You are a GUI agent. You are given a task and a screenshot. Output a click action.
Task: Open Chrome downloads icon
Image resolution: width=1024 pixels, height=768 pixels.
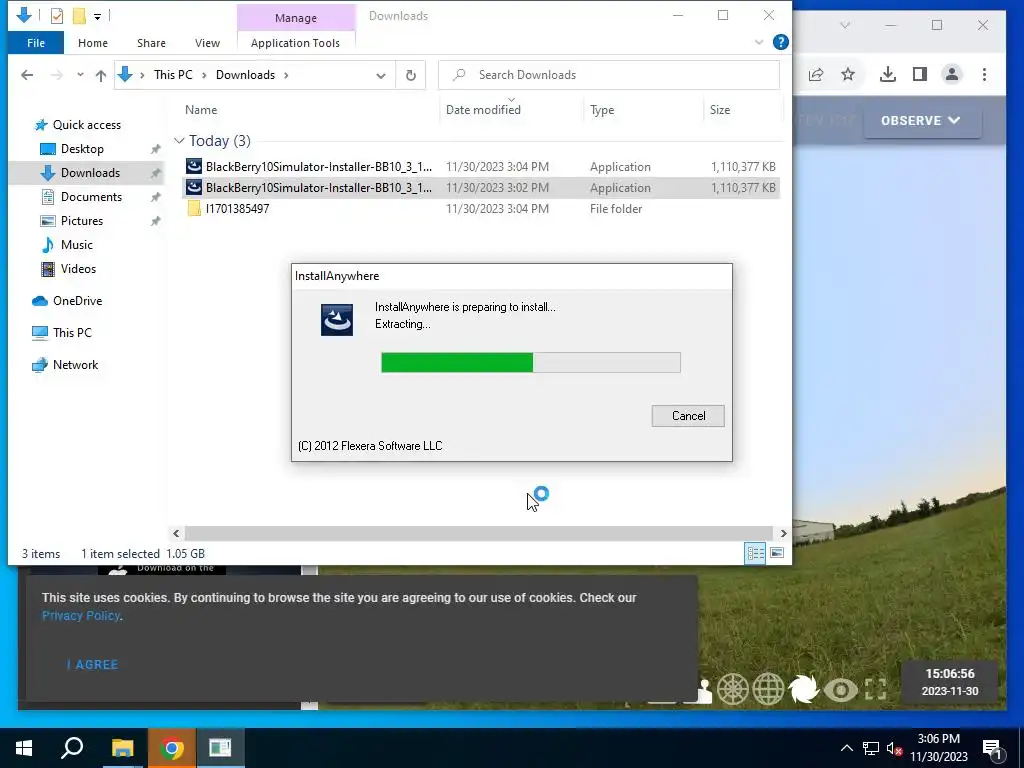coord(888,74)
